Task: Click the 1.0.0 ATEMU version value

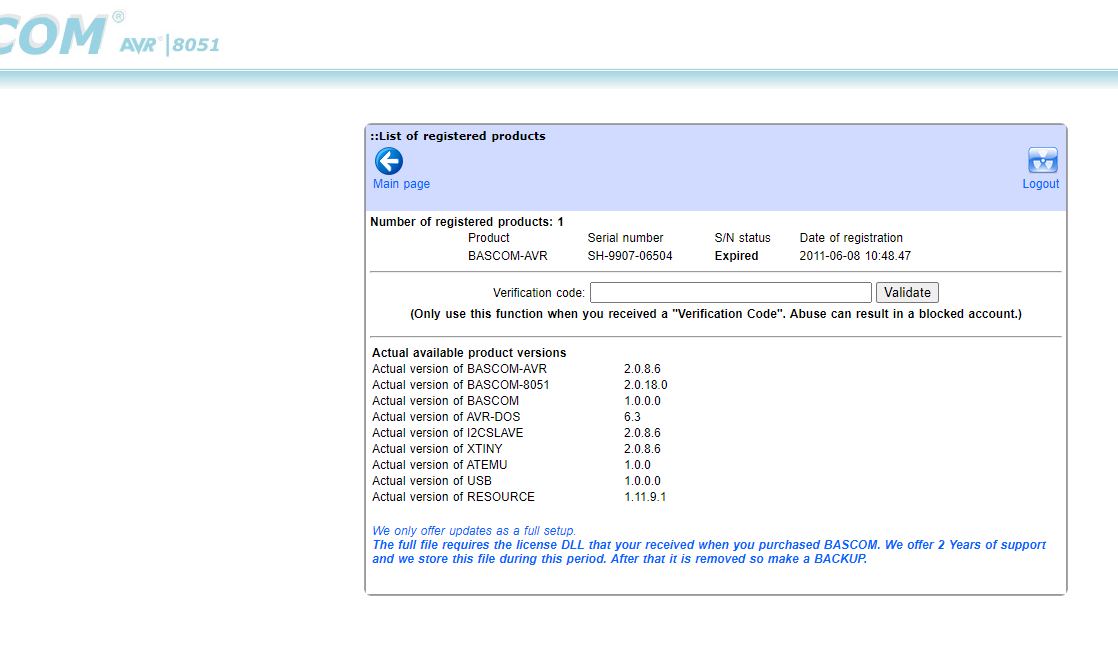Action: 637,465
